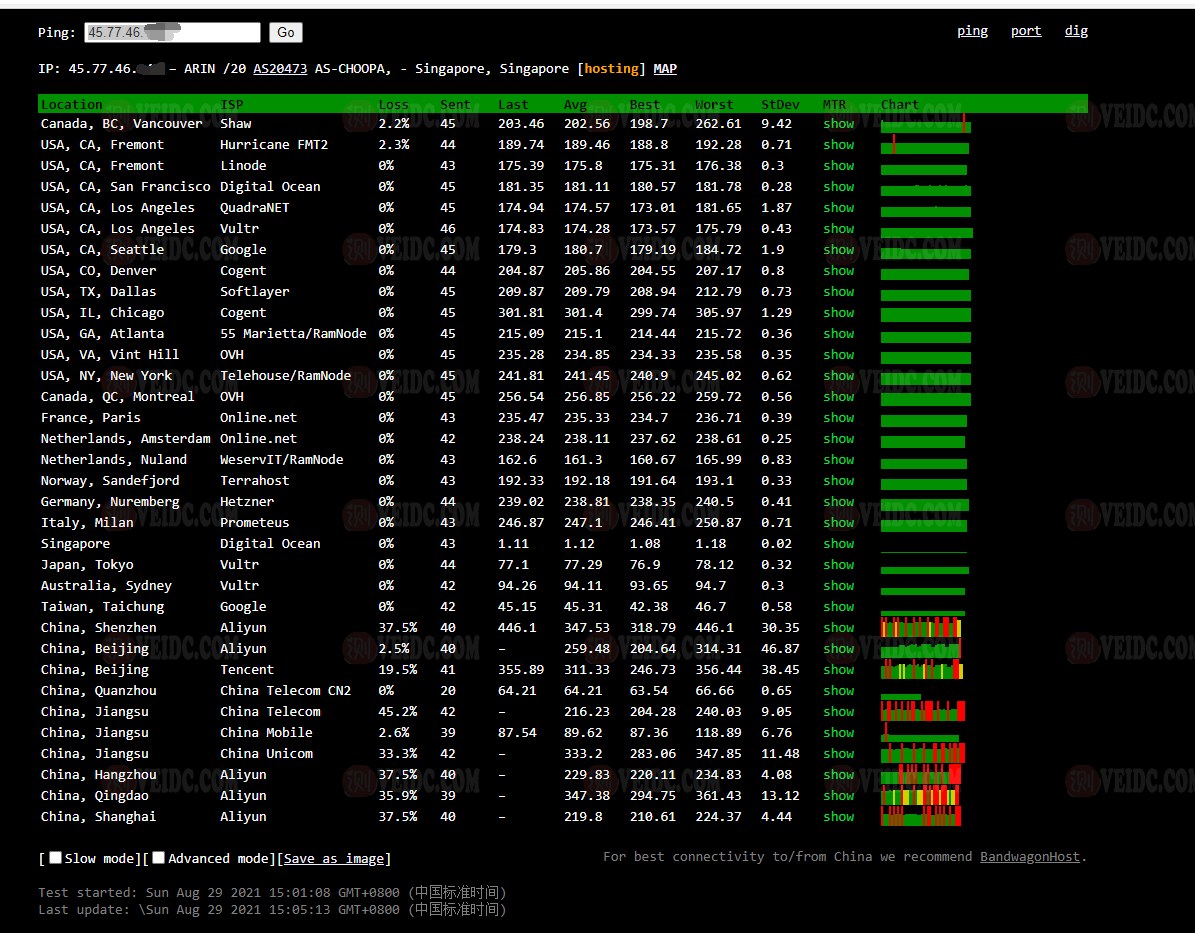Screen dimensions: 1195x933
Task: Open the port tool link
Action: pos(1026,31)
